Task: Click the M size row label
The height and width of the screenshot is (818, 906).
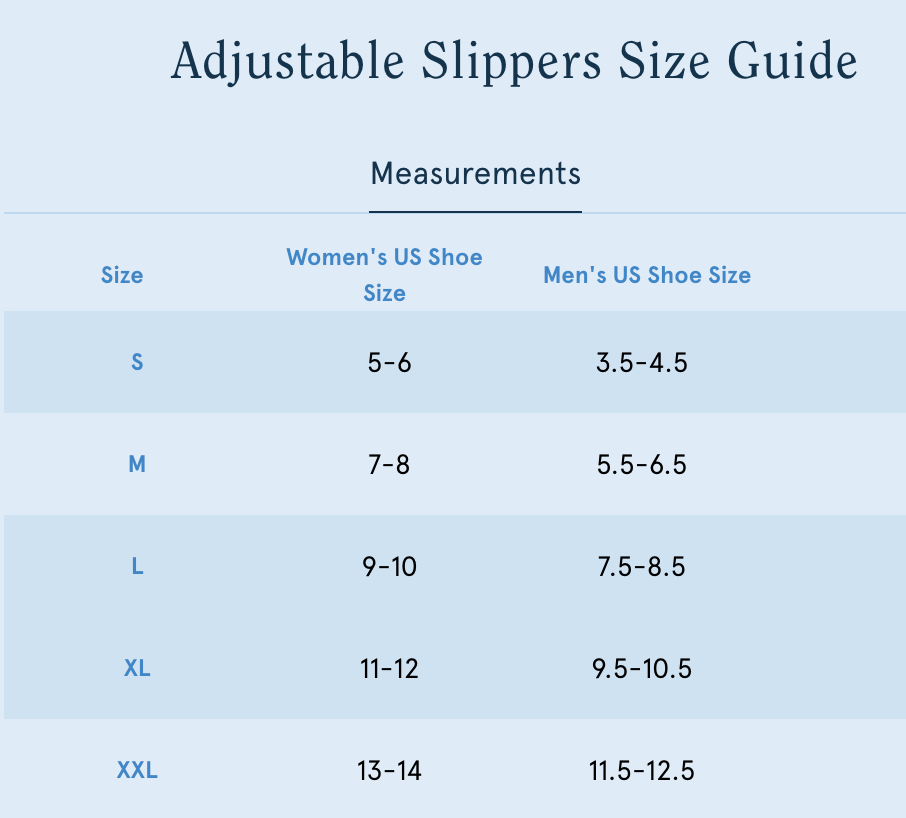Action: click(x=137, y=464)
